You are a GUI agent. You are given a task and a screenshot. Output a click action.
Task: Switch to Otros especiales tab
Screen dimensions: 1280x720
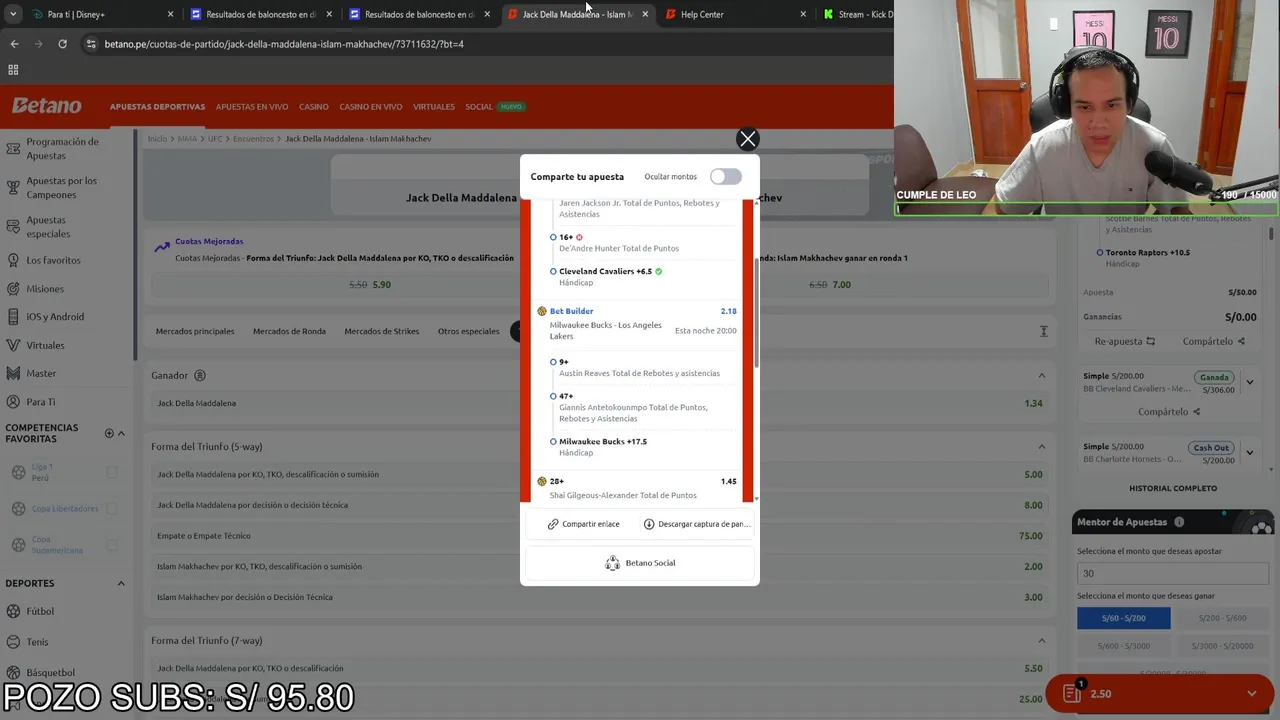click(x=468, y=331)
